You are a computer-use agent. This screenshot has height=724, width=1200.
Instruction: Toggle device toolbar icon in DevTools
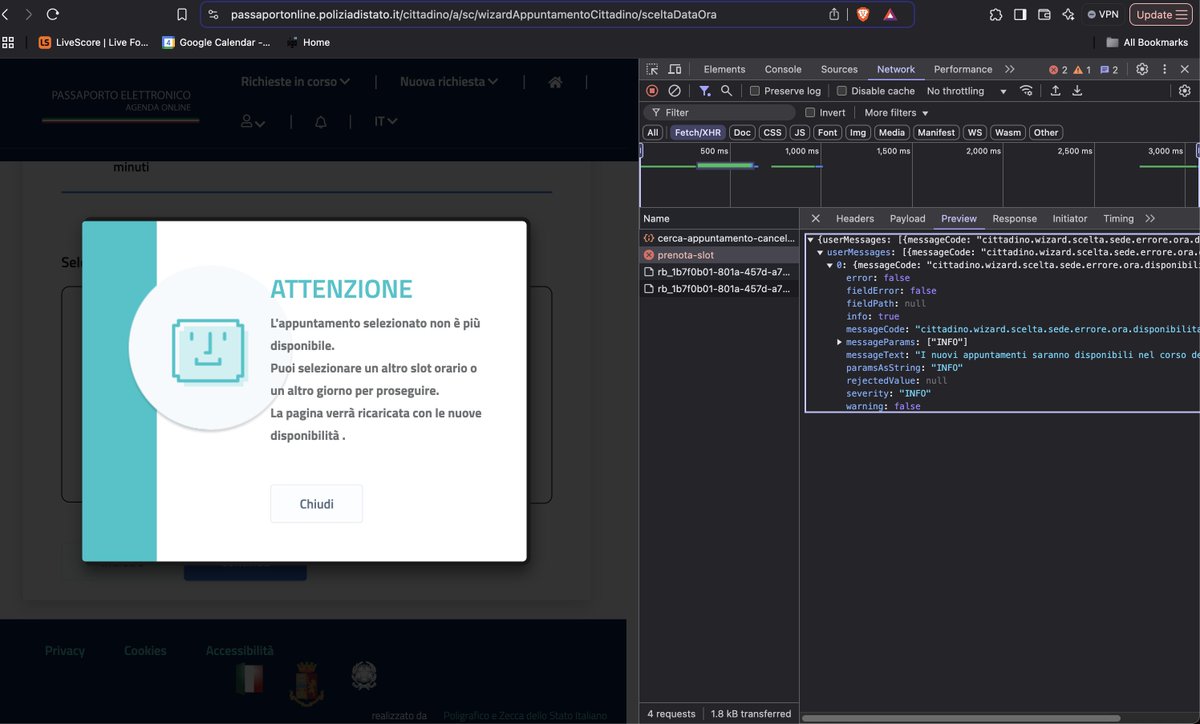[x=675, y=69]
